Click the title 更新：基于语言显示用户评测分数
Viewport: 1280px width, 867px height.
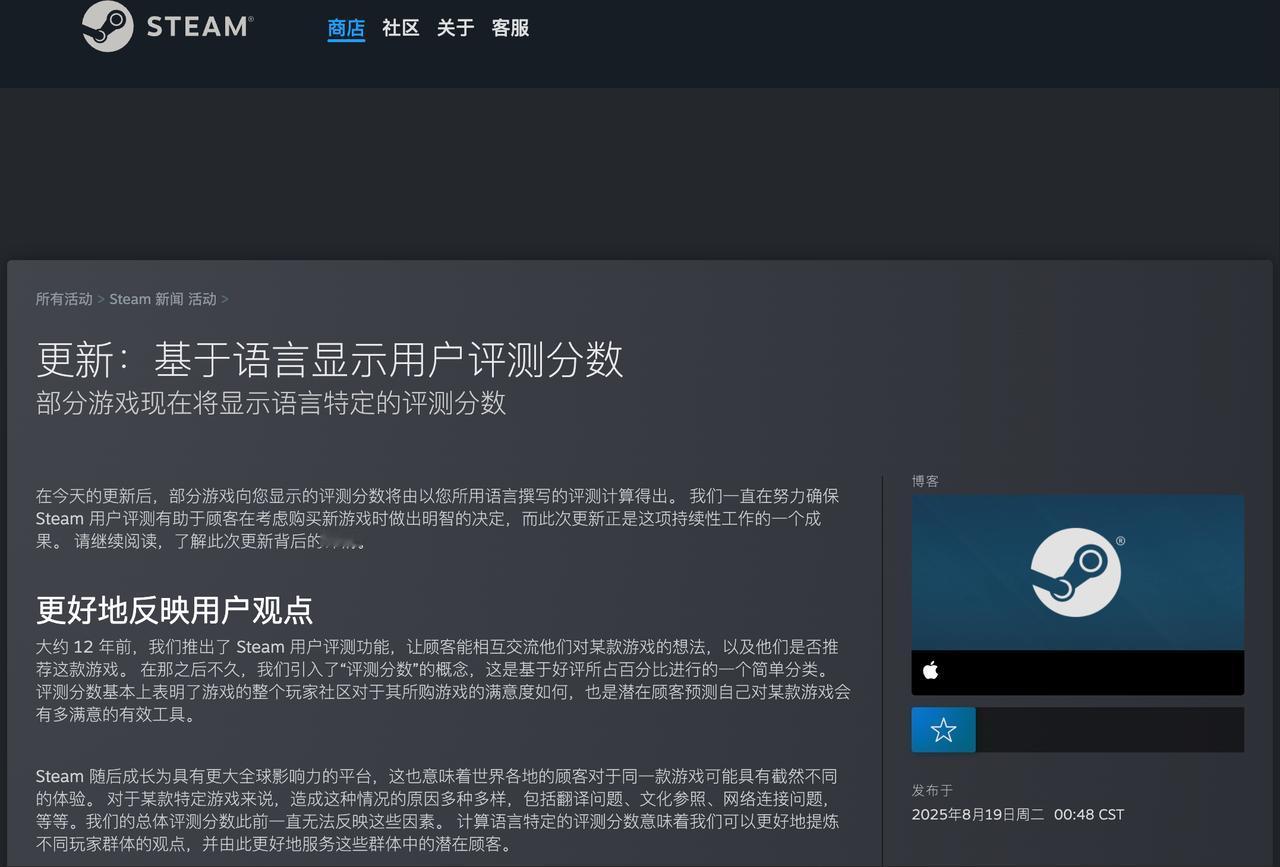coord(330,359)
